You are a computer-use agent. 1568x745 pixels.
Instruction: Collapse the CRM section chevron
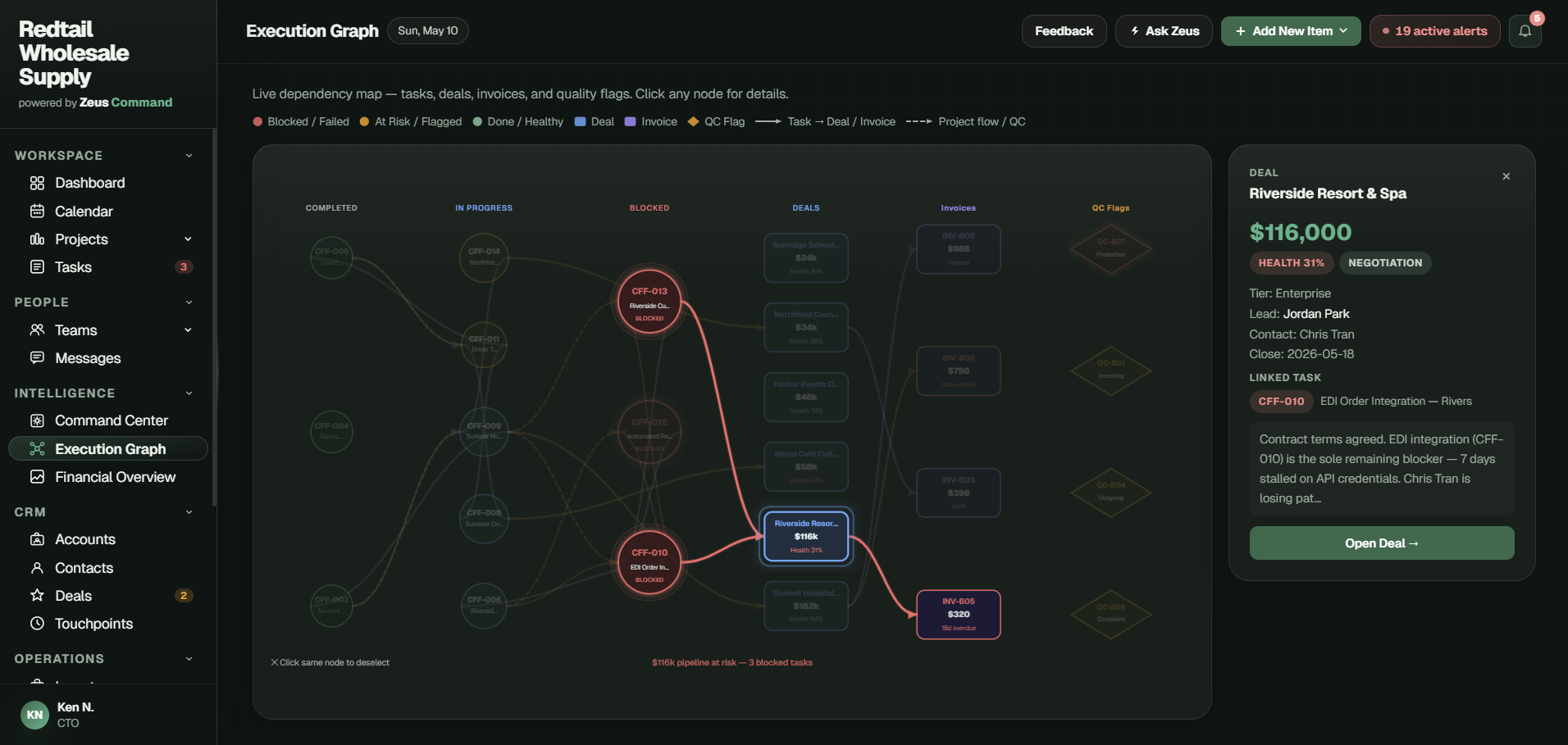coord(189,512)
